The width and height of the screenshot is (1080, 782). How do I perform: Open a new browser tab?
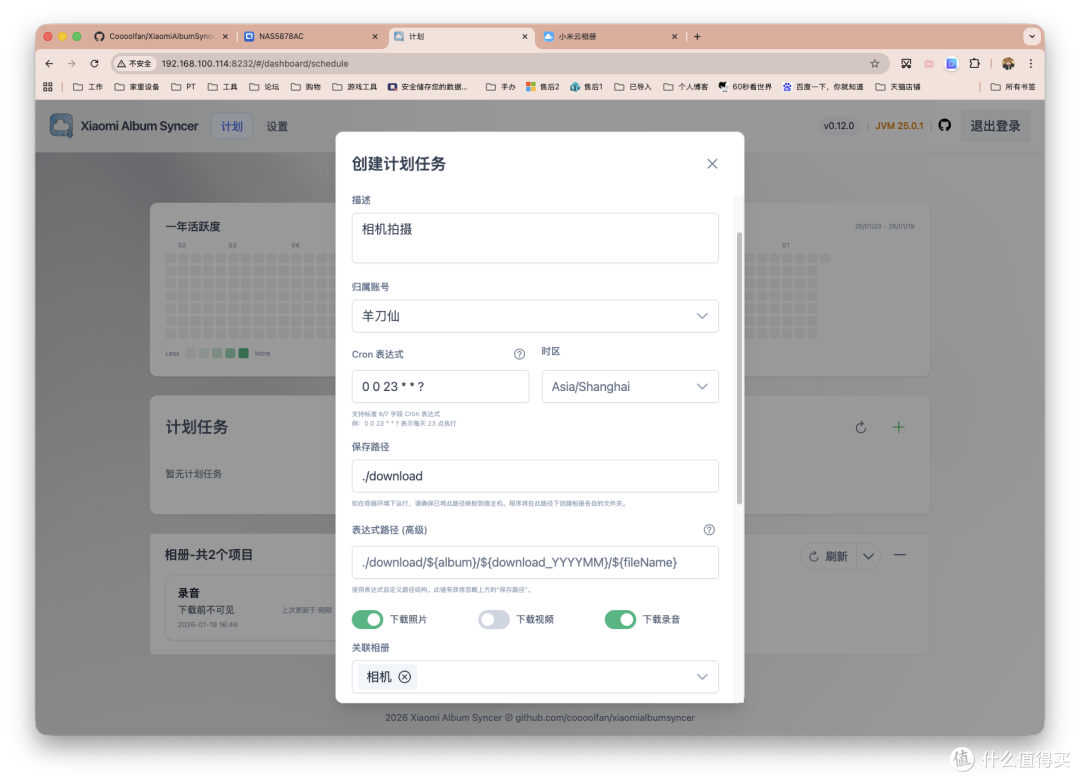point(697,37)
